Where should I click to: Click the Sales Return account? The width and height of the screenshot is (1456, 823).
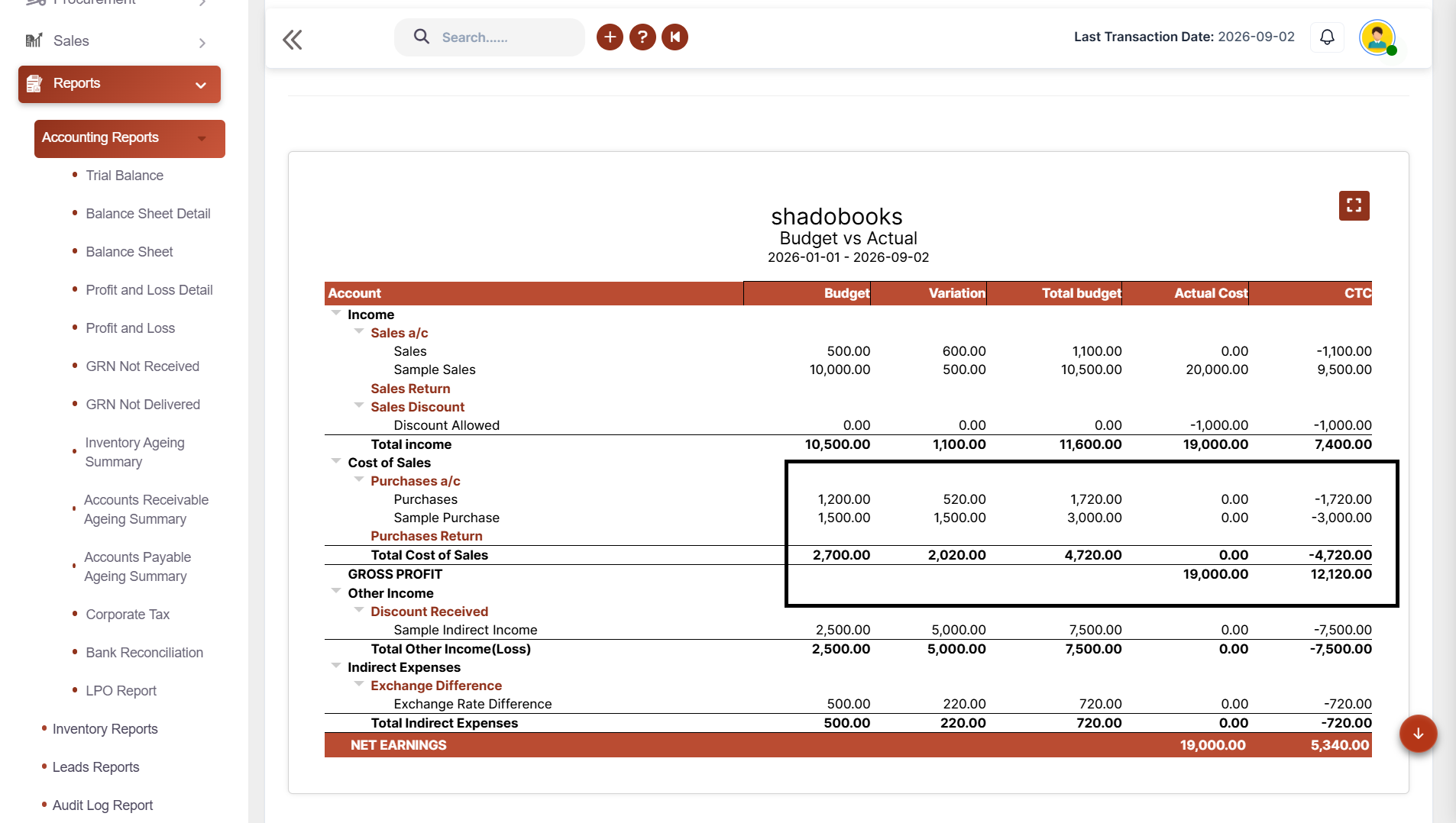pyautogui.click(x=410, y=389)
